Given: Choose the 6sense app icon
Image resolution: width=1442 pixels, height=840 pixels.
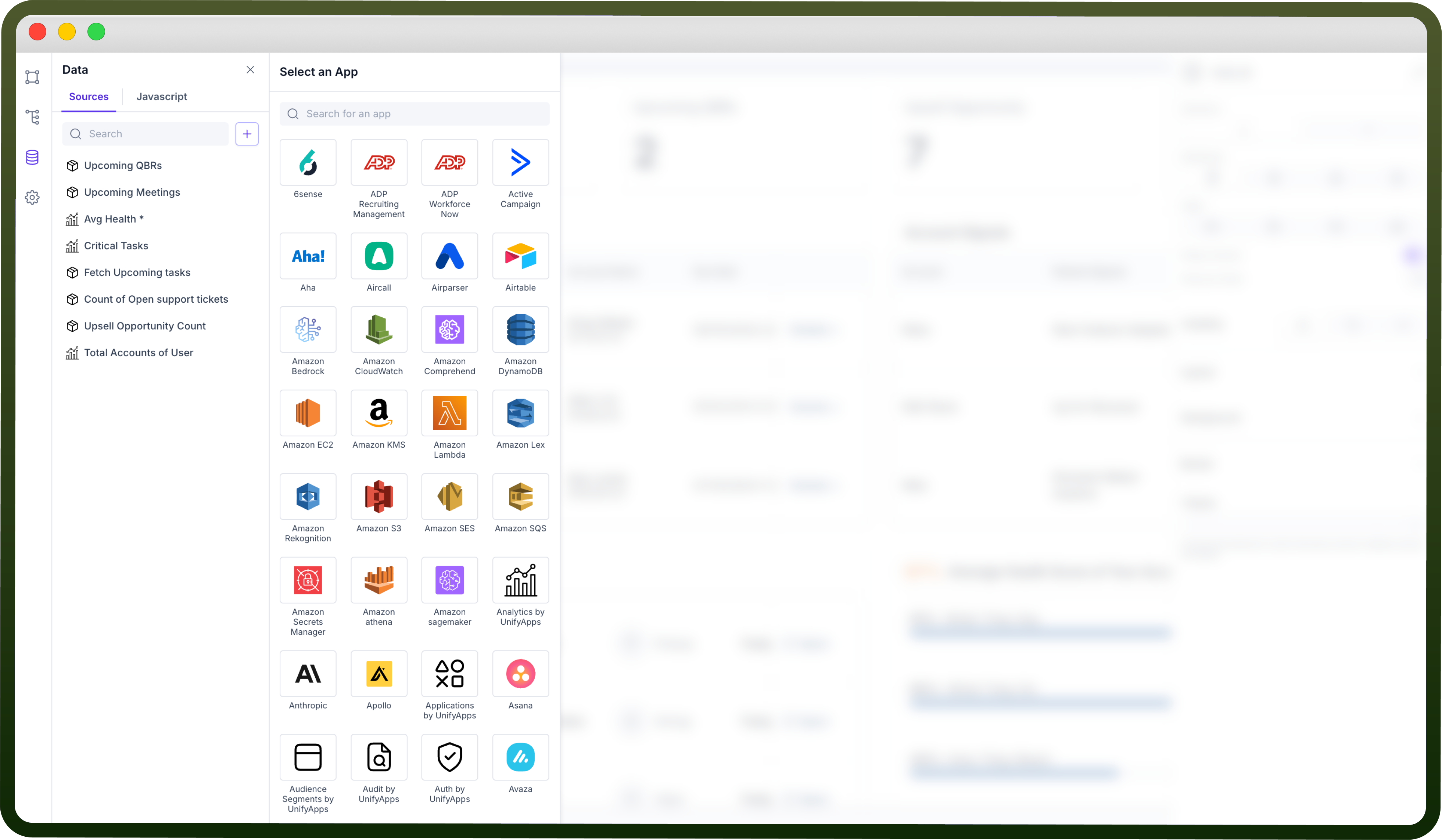Looking at the screenshot, I should (308, 162).
